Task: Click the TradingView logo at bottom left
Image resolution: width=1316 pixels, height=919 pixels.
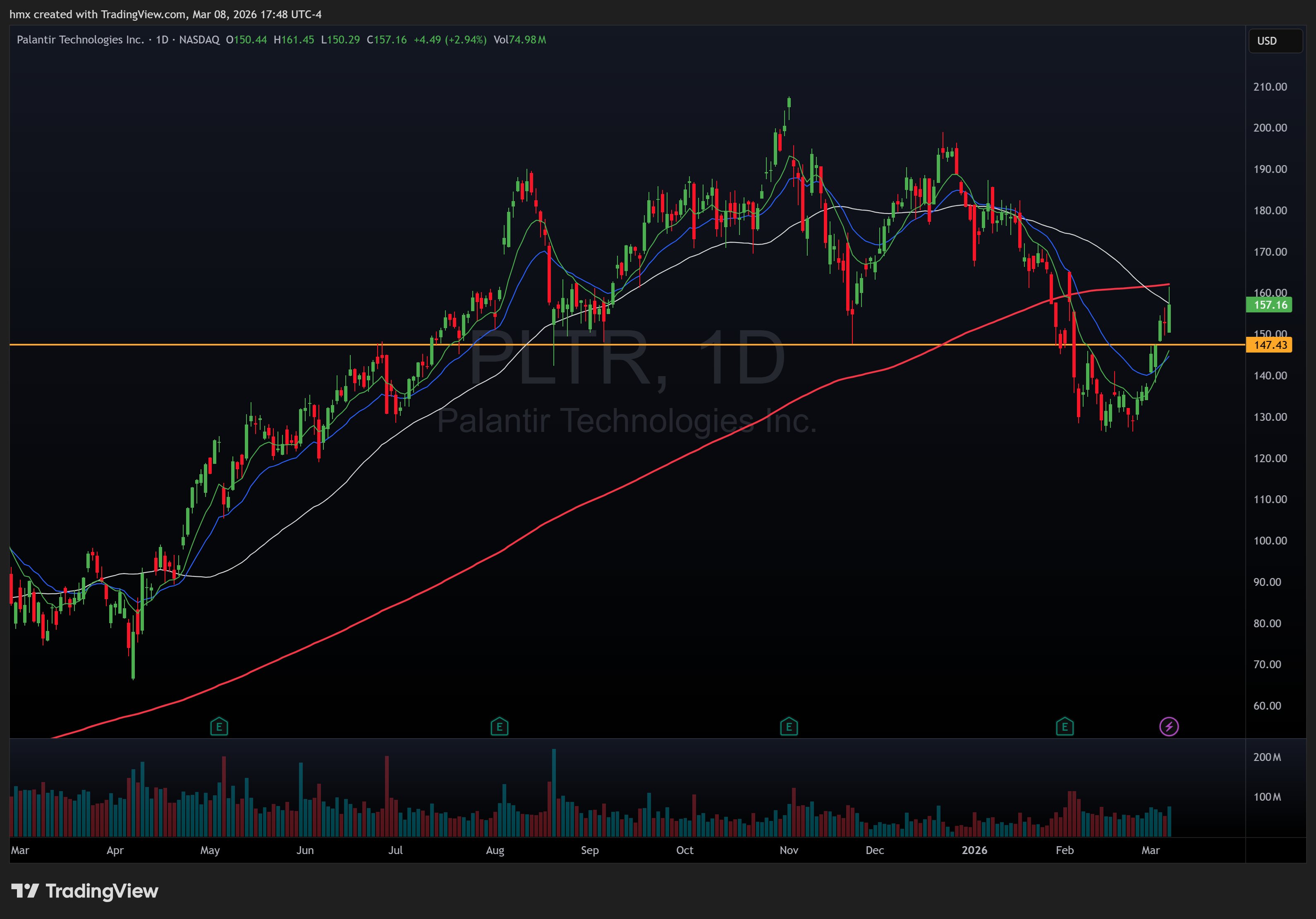Action: point(85,891)
